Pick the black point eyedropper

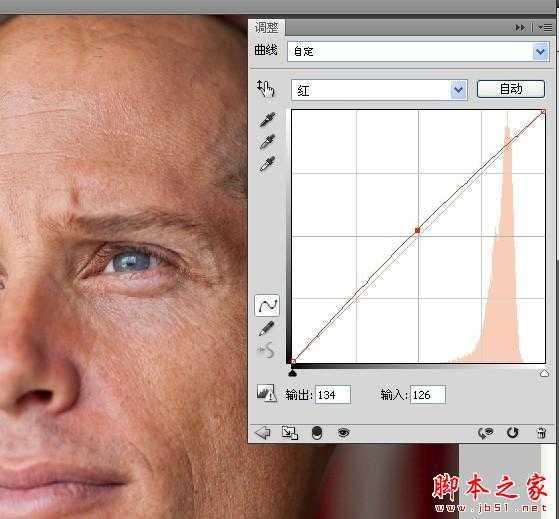(x=267, y=119)
